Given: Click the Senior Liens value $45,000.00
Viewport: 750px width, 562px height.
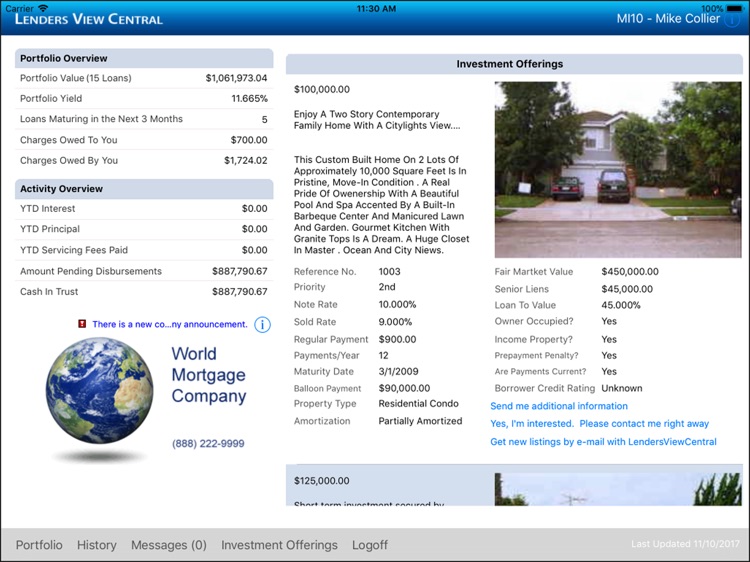Looking at the screenshot, I should [627, 289].
